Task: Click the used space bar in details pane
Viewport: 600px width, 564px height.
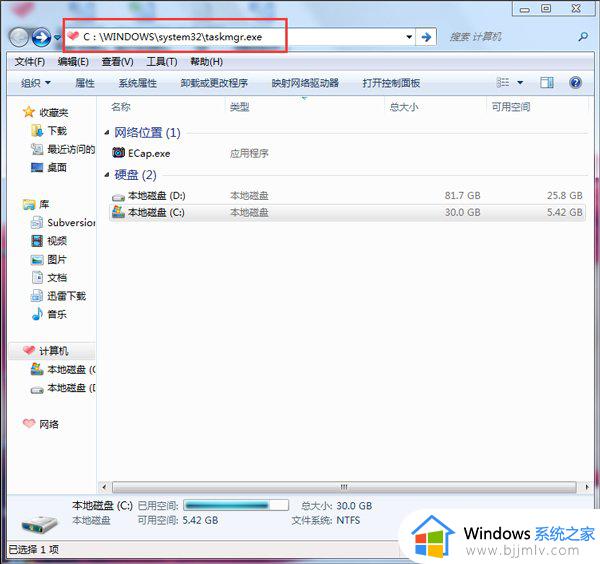Action: (x=236, y=505)
